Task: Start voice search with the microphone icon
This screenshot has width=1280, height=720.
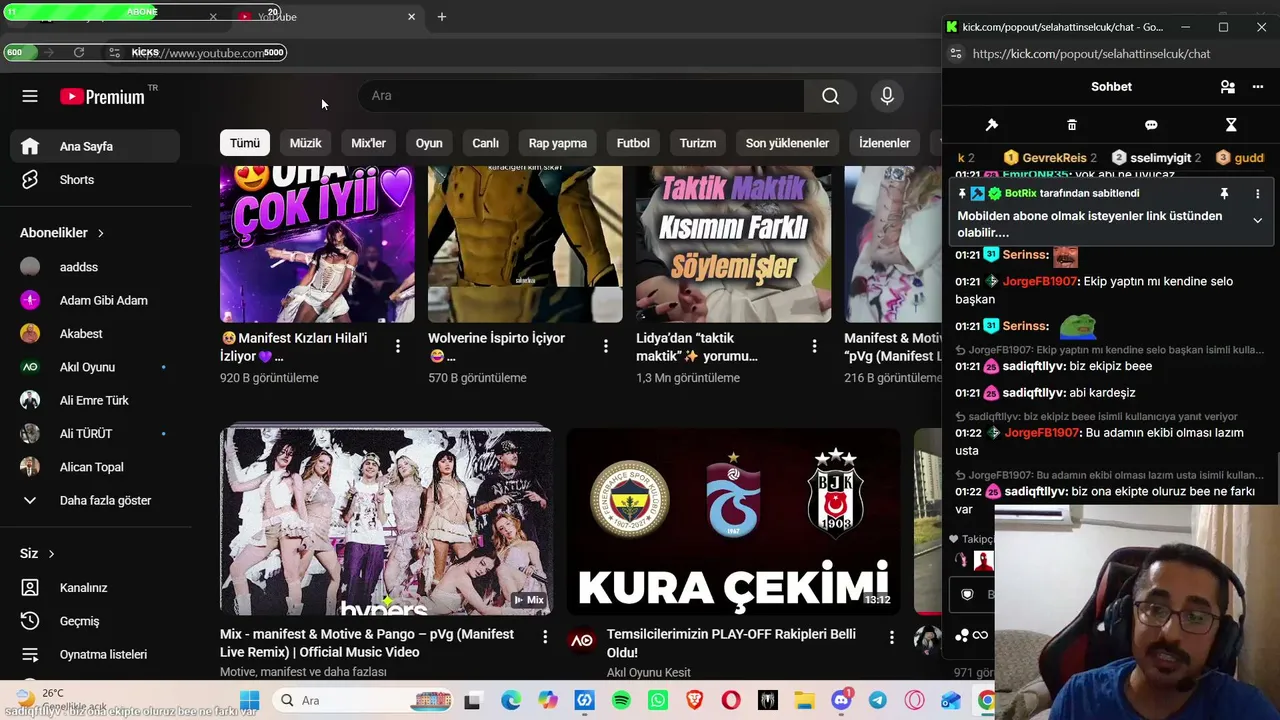Action: 887,96
